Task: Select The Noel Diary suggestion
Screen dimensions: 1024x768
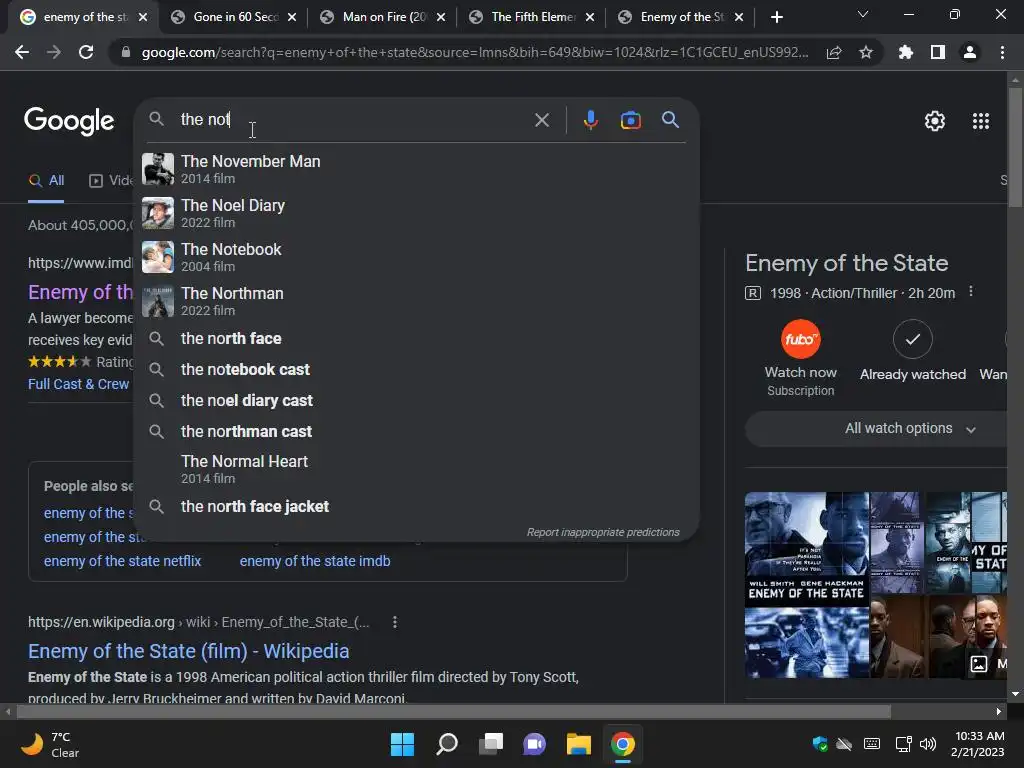Action: click(x=417, y=213)
